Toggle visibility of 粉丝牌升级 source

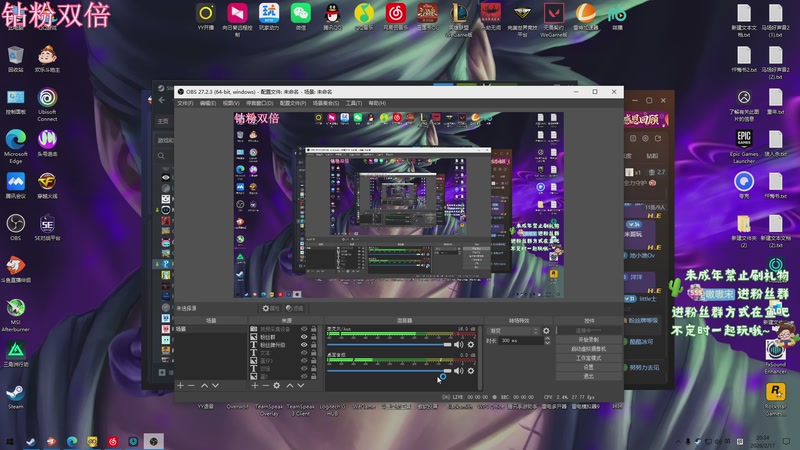click(304, 345)
